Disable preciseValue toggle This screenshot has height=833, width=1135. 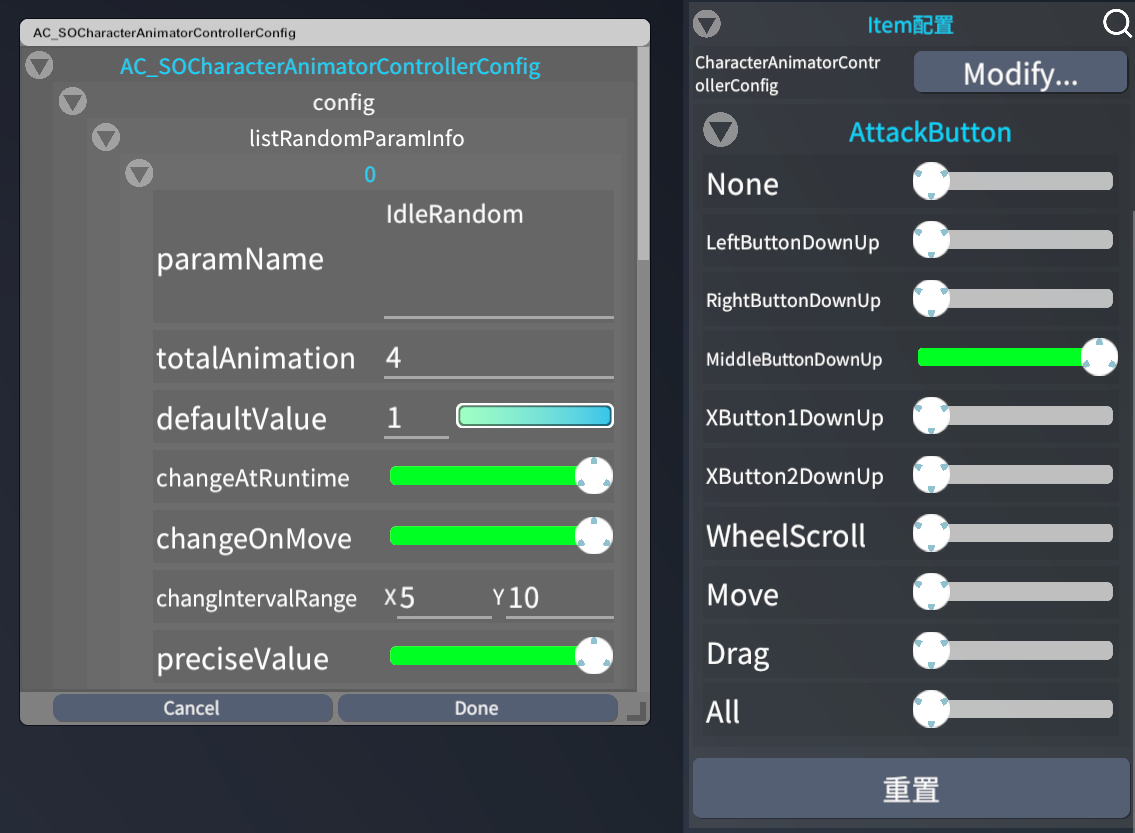pos(501,656)
